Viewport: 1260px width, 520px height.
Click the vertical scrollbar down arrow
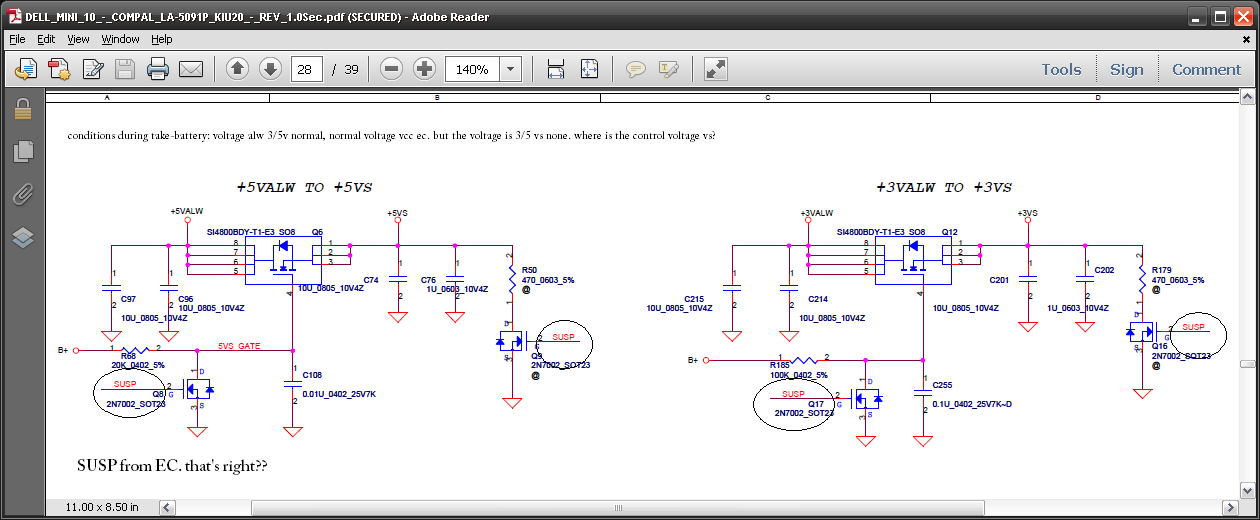coord(1247,489)
